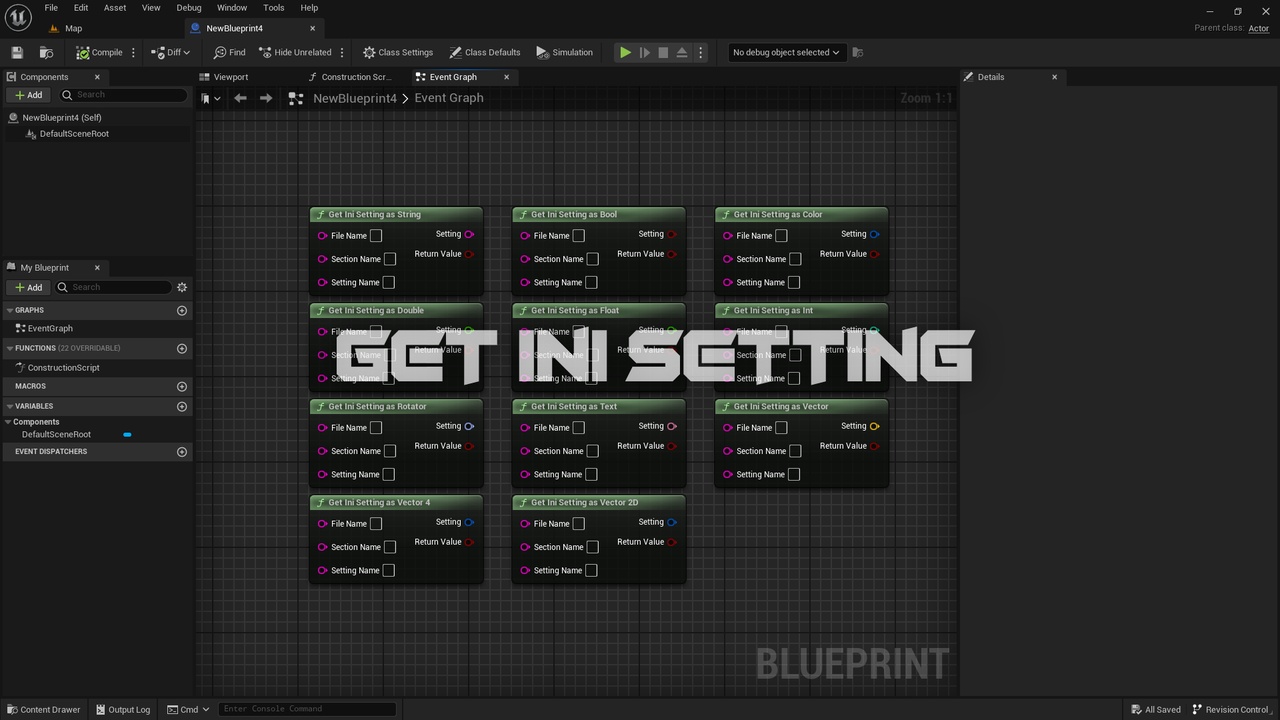This screenshot has height=720, width=1280.
Task: Add a new function with plus icon
Action: pos(182,348)
